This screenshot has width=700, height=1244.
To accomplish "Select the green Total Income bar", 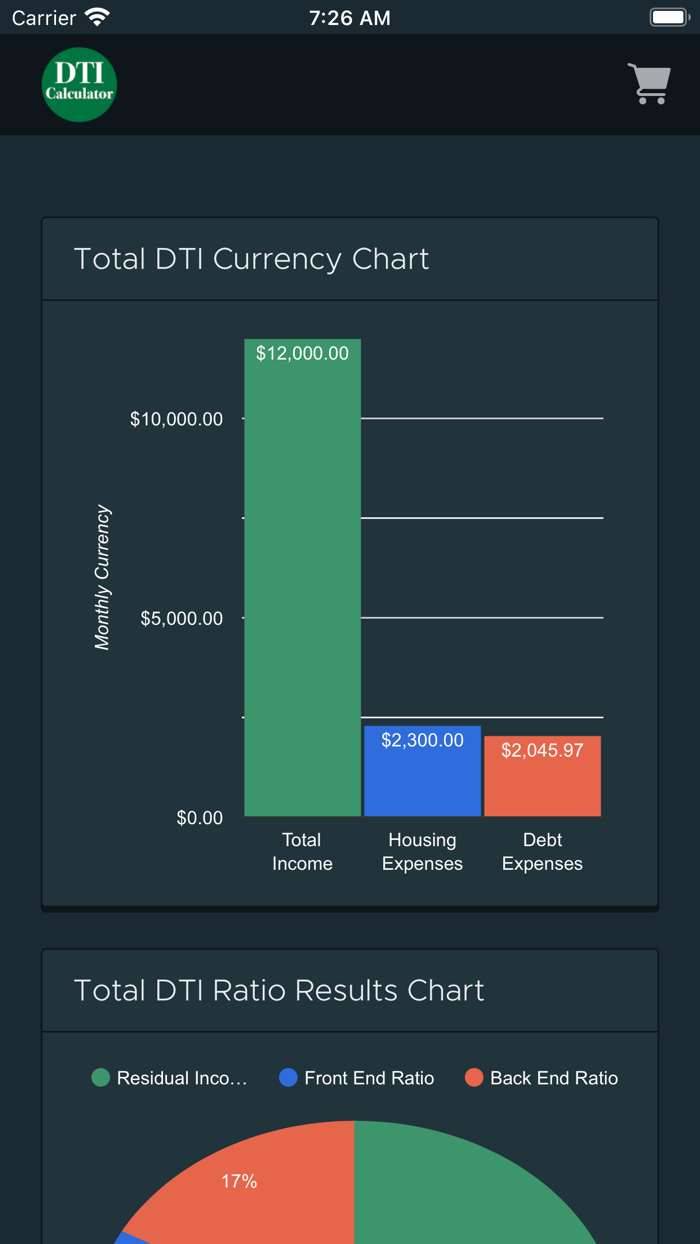I will click(302, 580).
